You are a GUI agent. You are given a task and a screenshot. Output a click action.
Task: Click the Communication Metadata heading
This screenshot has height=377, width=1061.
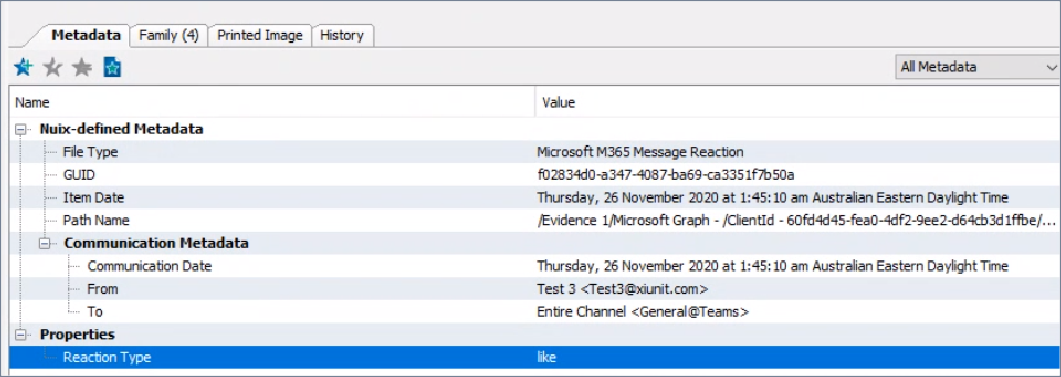pyautogui.click(x=156, y=243)
